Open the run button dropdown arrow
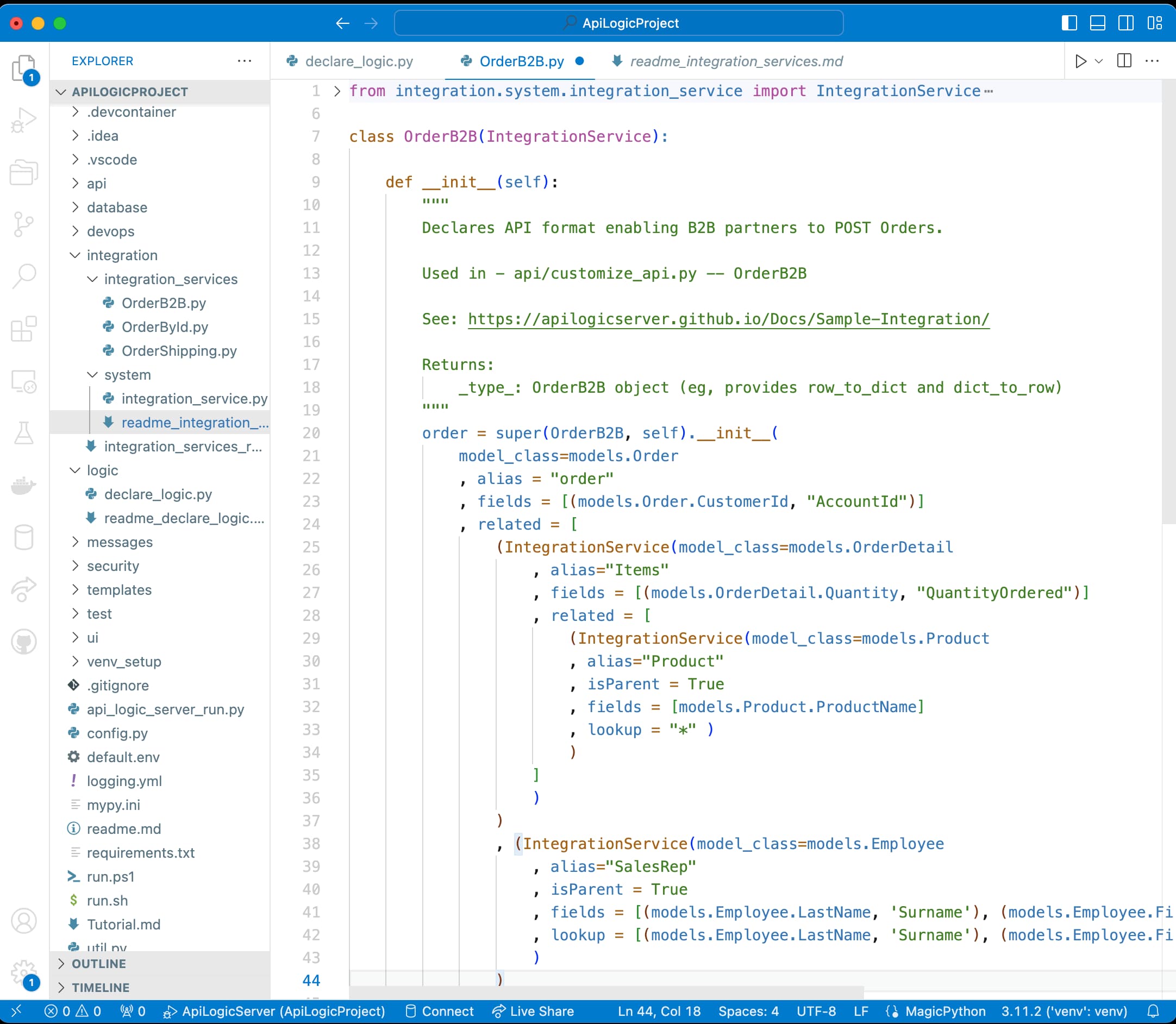Viewport: 1176px width, 1024px height. (x=1099, y=61)
